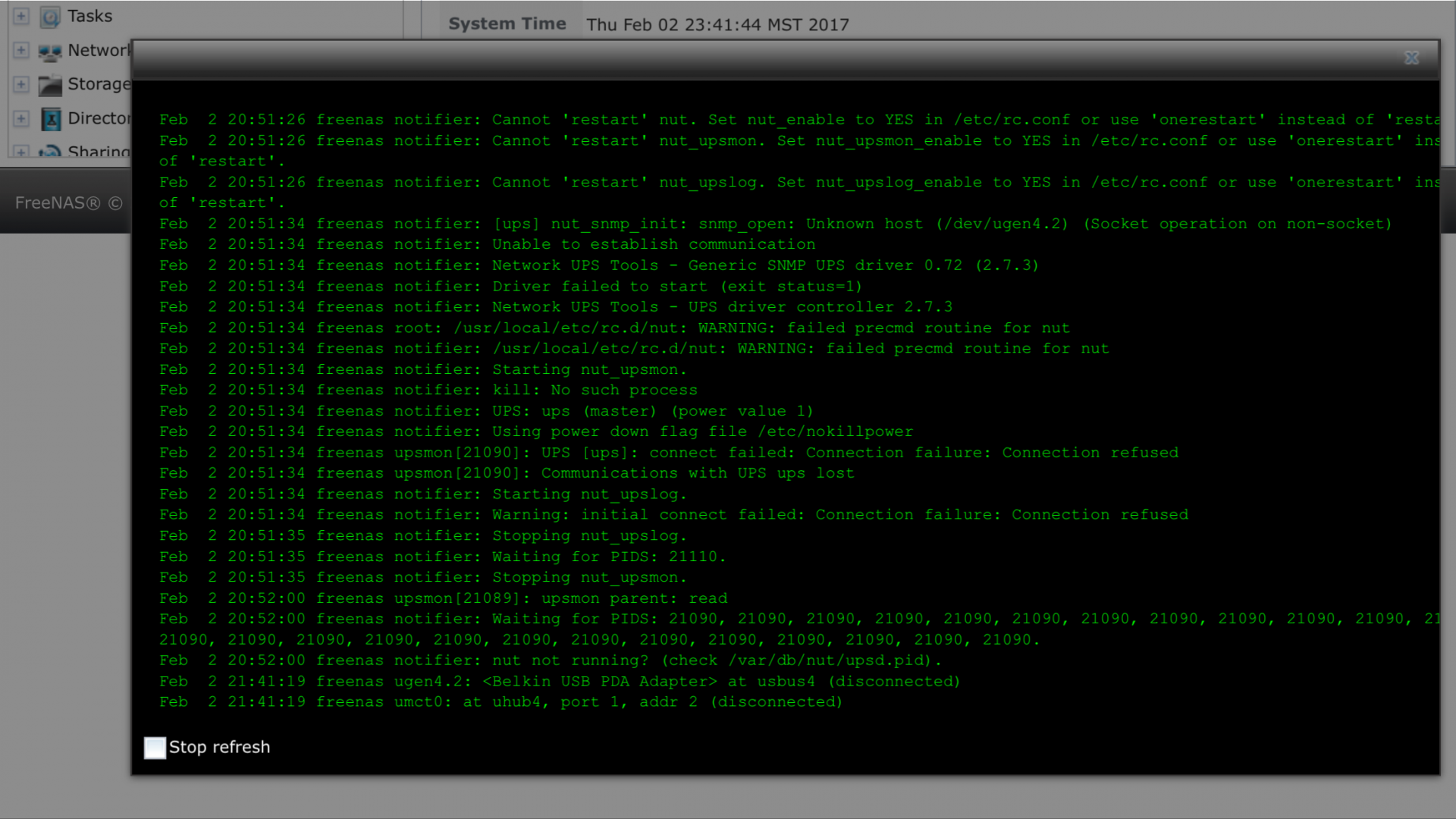The image size is (1456, 819).
Task: Open Storage in the sidebar tree
Action: pos(99,84)
